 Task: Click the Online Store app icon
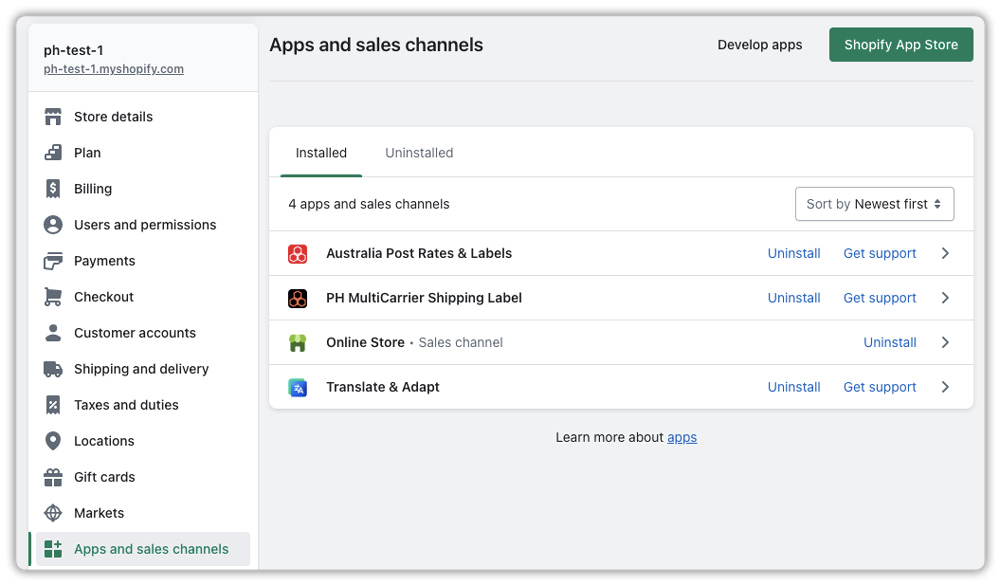pos(297,343)
